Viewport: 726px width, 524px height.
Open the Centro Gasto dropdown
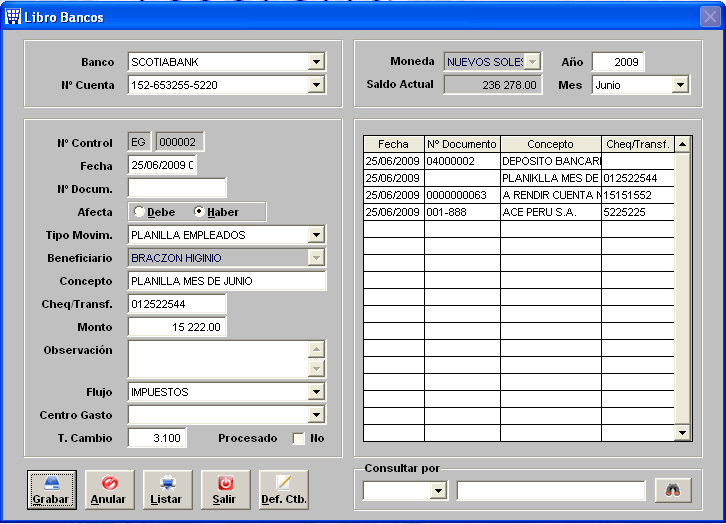[316, 415]
